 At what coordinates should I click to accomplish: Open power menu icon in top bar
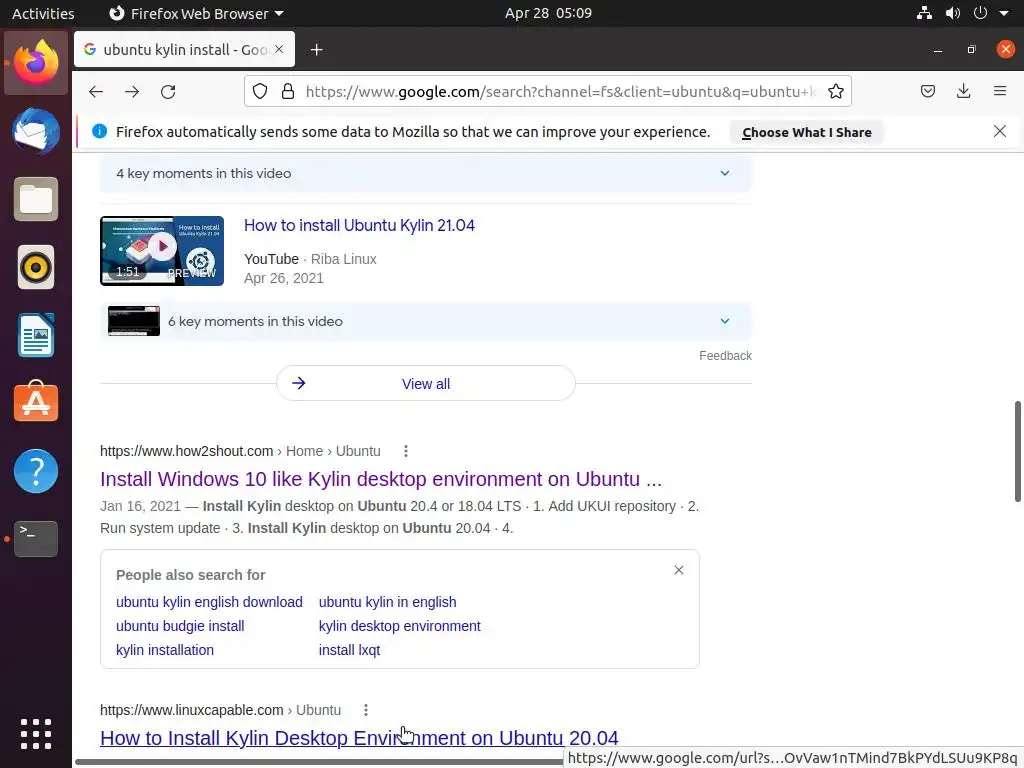(980, 13)
